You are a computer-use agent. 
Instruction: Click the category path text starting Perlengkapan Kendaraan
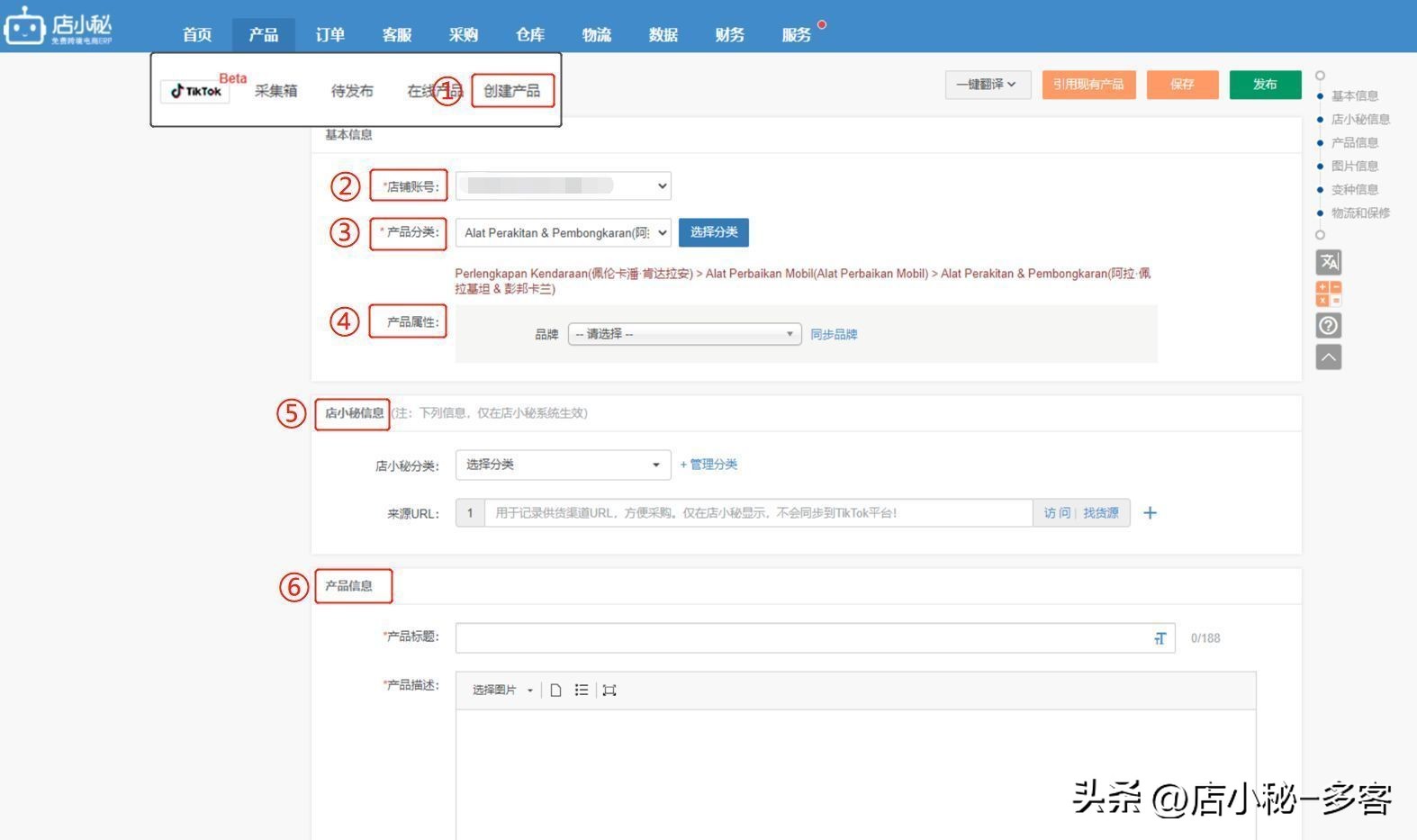point(802,281)
